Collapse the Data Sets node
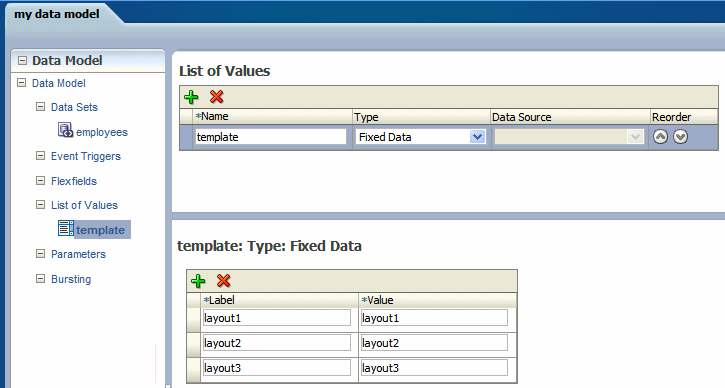725x388 pixels. 41,107
